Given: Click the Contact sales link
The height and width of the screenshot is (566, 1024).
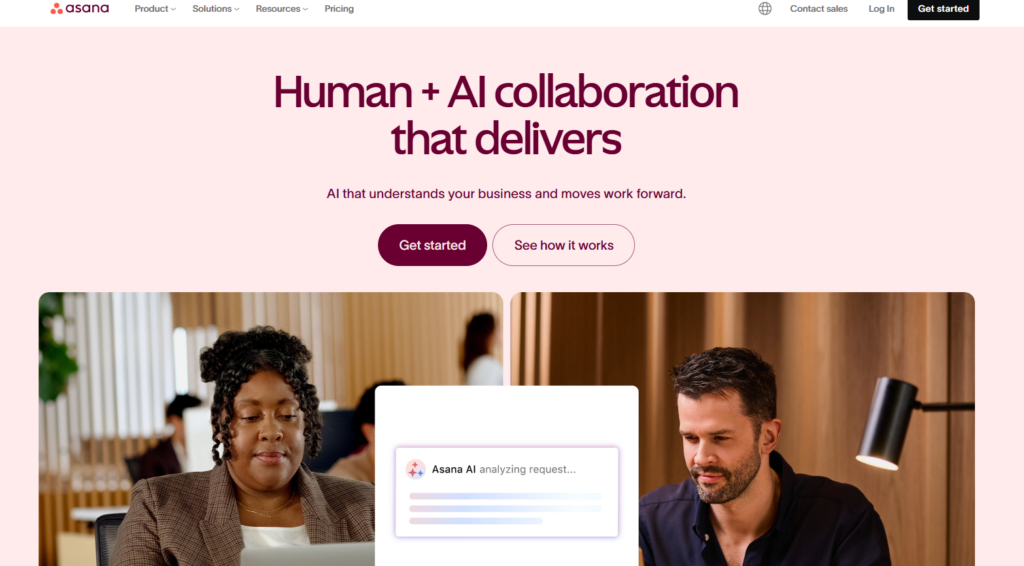Looking at the screenshot, I should click(818, 8).
